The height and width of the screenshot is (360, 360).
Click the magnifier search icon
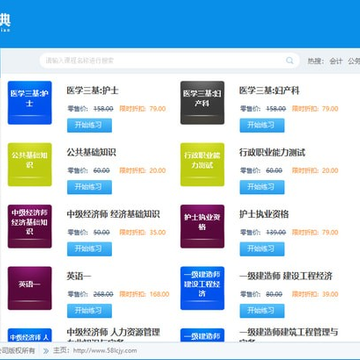tap(290, 60)
